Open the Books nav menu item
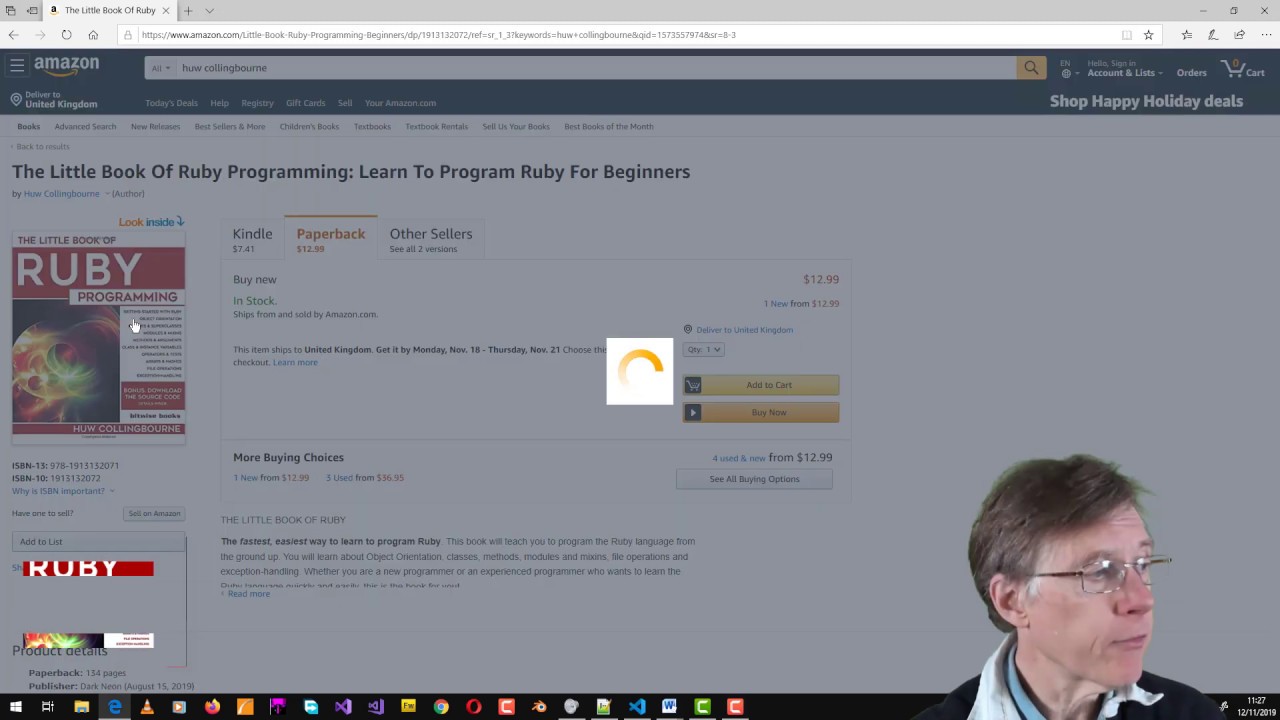 [x=28, y=126]
